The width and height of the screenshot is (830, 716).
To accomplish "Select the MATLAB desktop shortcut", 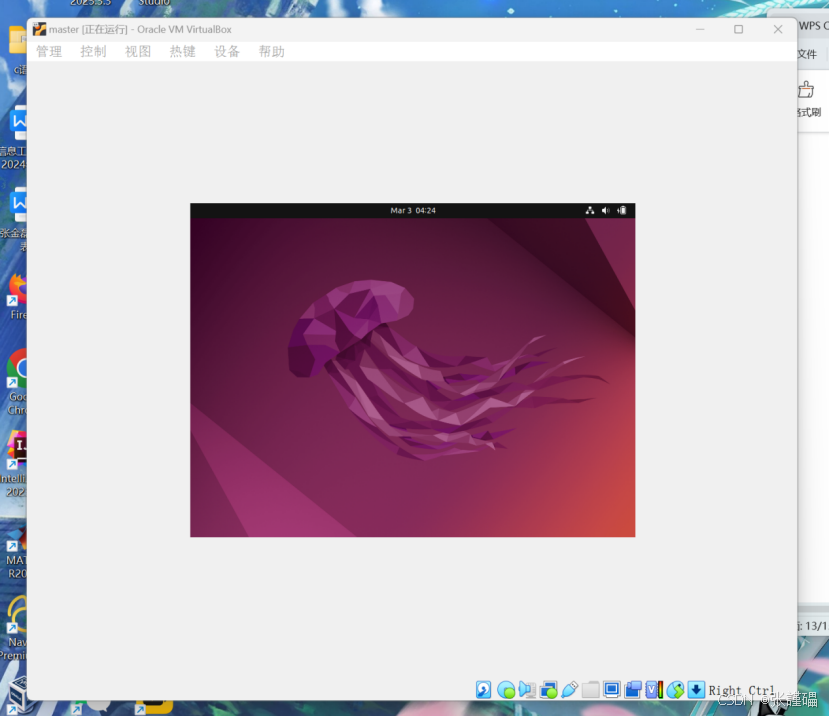I will [16, 551].
